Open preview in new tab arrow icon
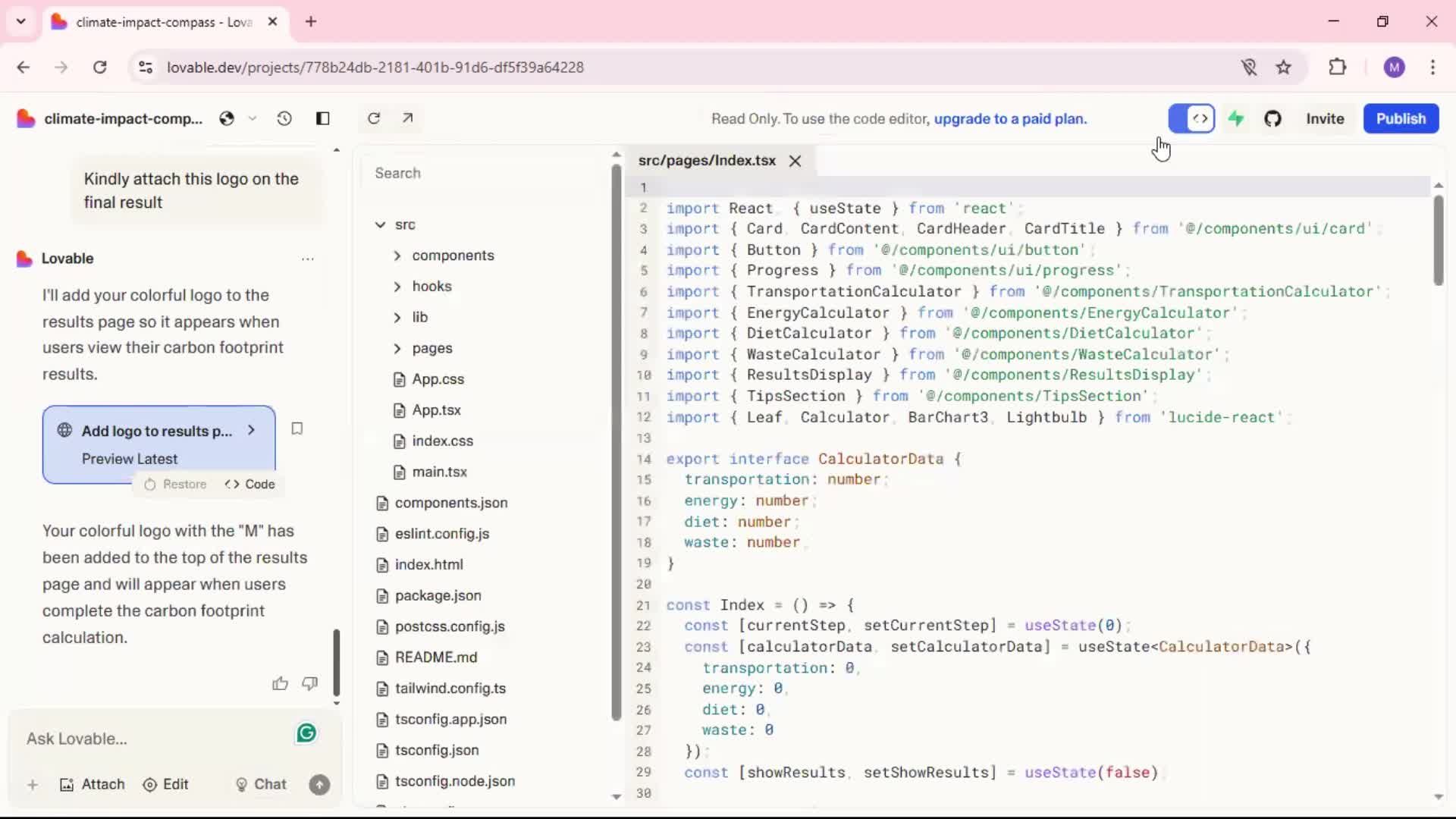 [x=408, y=118]
